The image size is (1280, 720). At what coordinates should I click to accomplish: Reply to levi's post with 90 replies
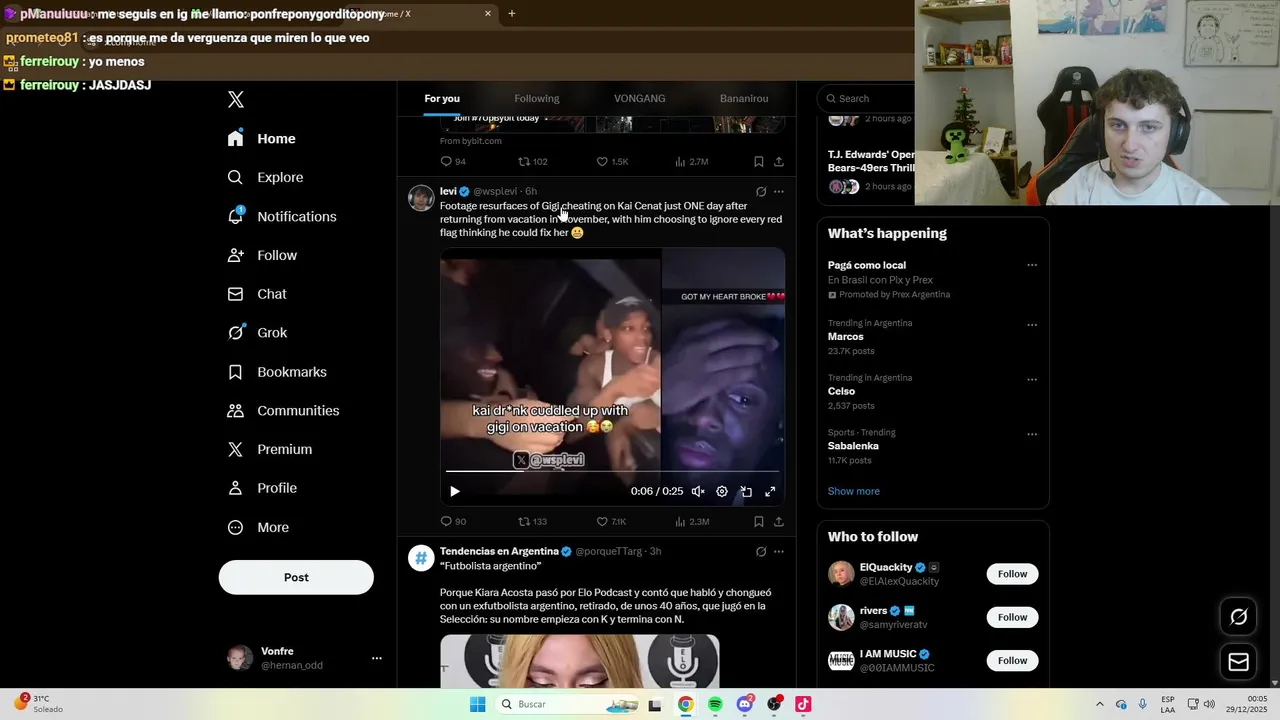pos(447,521)
